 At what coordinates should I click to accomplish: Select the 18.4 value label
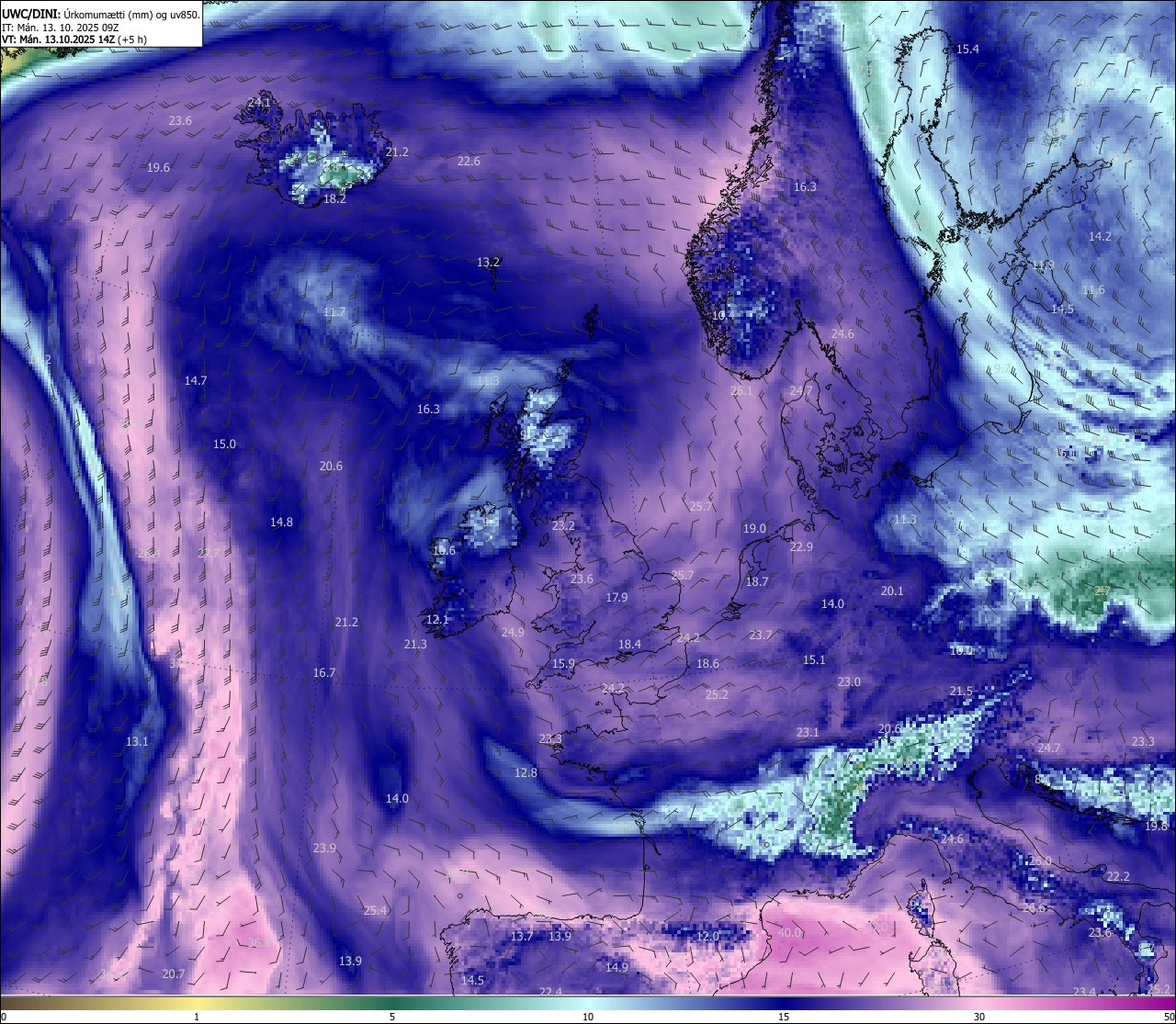point(629,644)
